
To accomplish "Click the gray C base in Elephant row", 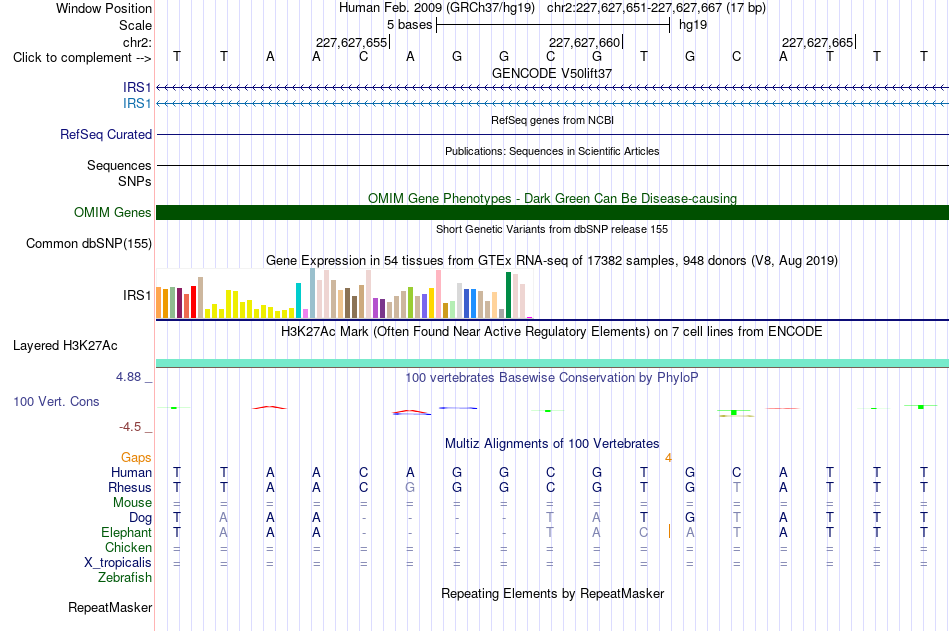I will point(643,532).
